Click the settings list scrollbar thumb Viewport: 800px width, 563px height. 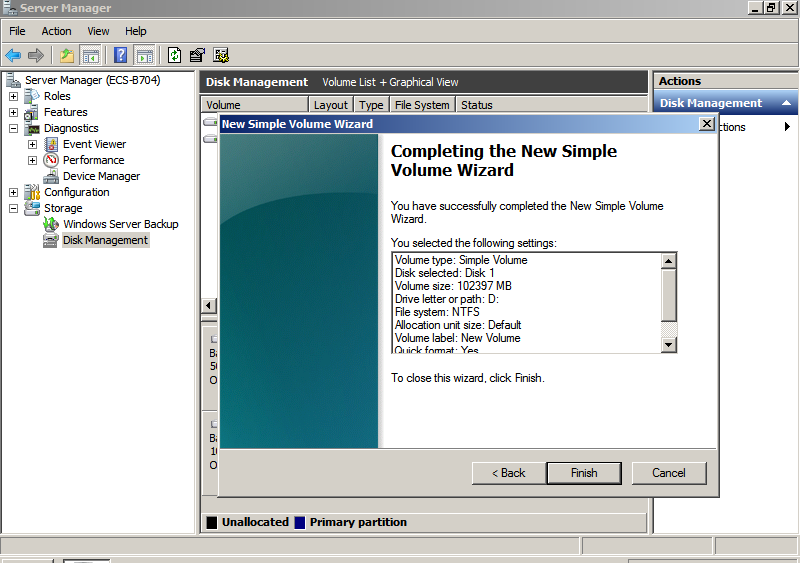coord(668,295)
